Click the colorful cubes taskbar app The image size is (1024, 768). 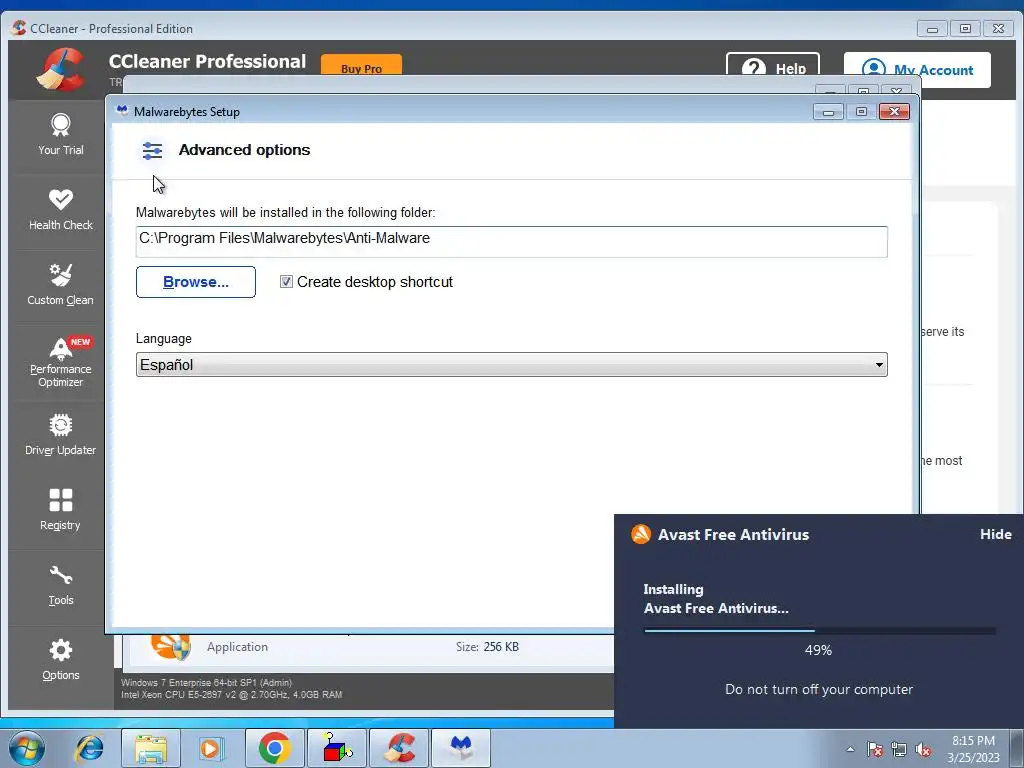coord(337,748)
